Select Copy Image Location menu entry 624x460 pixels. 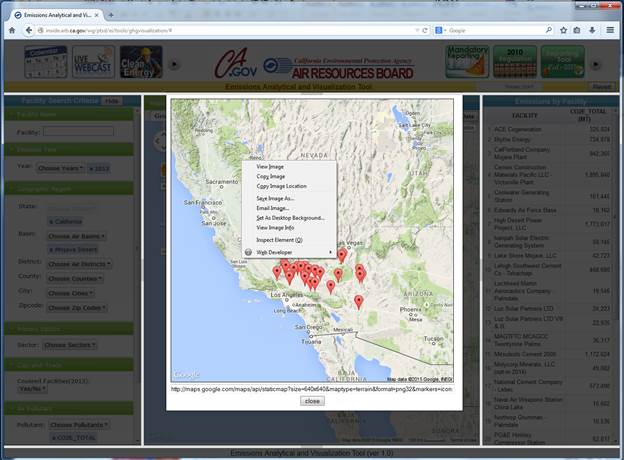coord(281,186)
